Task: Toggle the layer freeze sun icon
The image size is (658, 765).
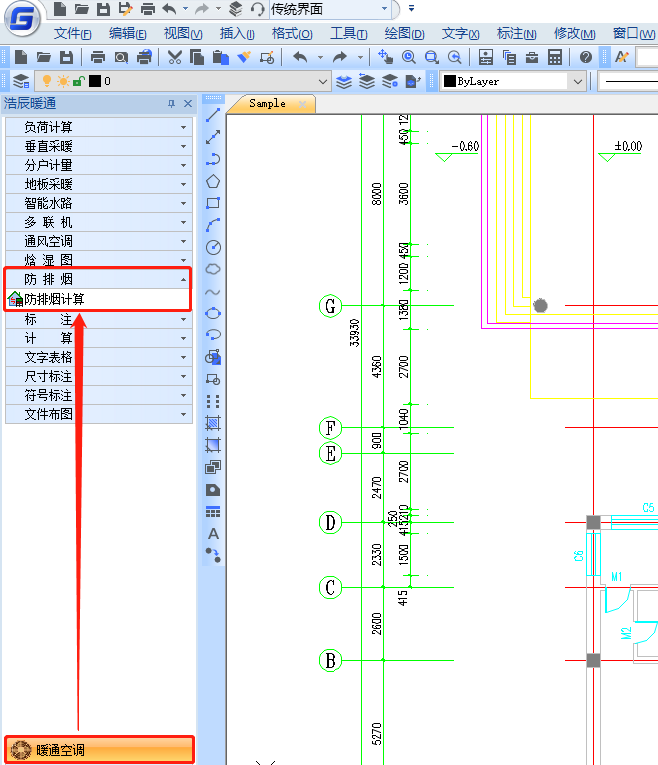Action: click(63, 81)
